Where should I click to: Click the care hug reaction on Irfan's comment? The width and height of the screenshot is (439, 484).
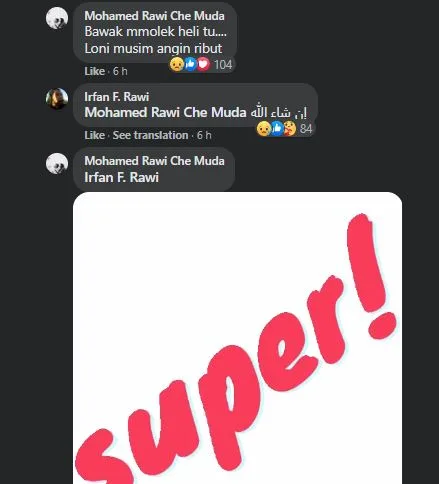coord(290,129)
